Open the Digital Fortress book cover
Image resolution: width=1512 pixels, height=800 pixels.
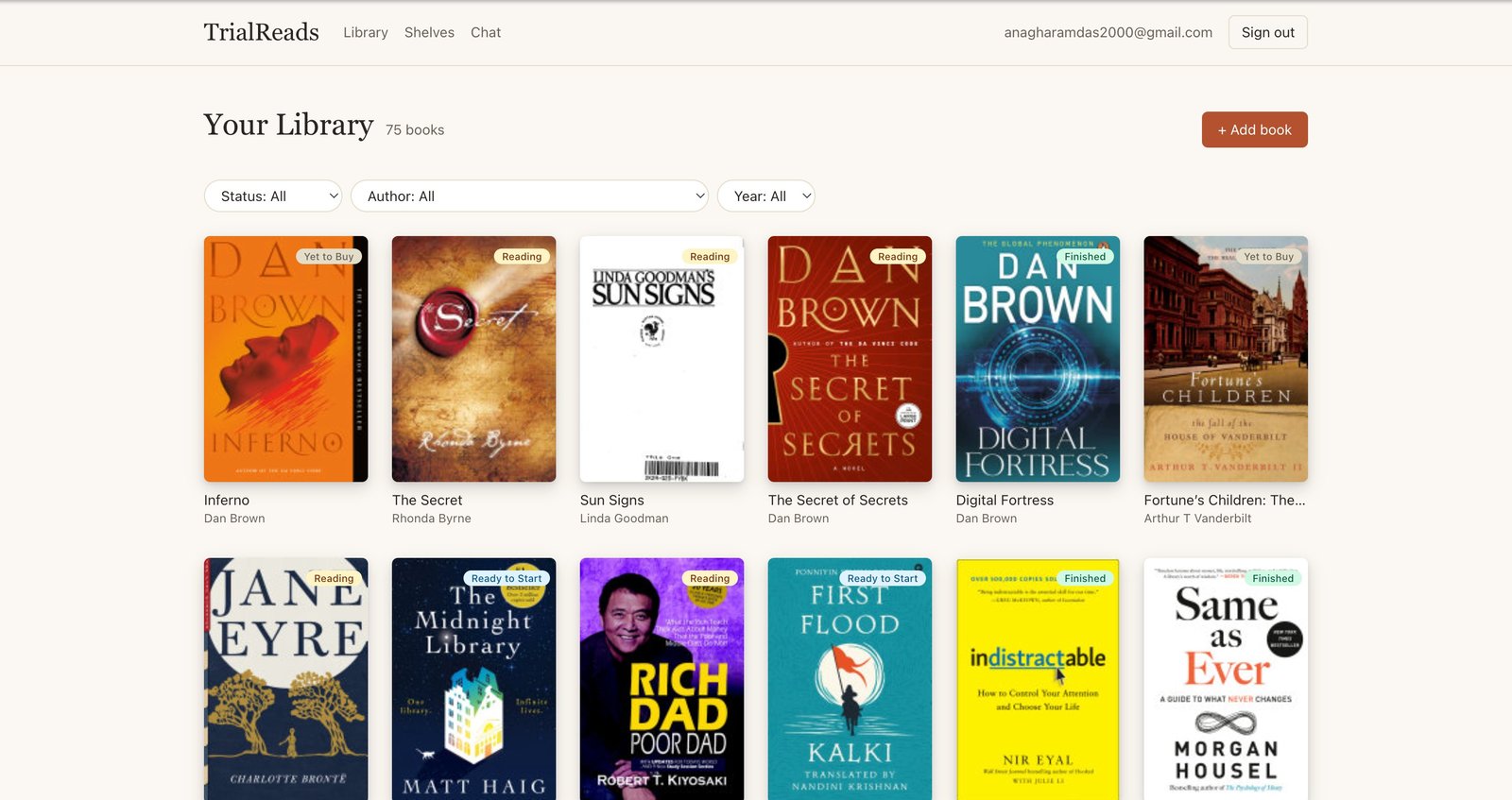pos(1038,359)
